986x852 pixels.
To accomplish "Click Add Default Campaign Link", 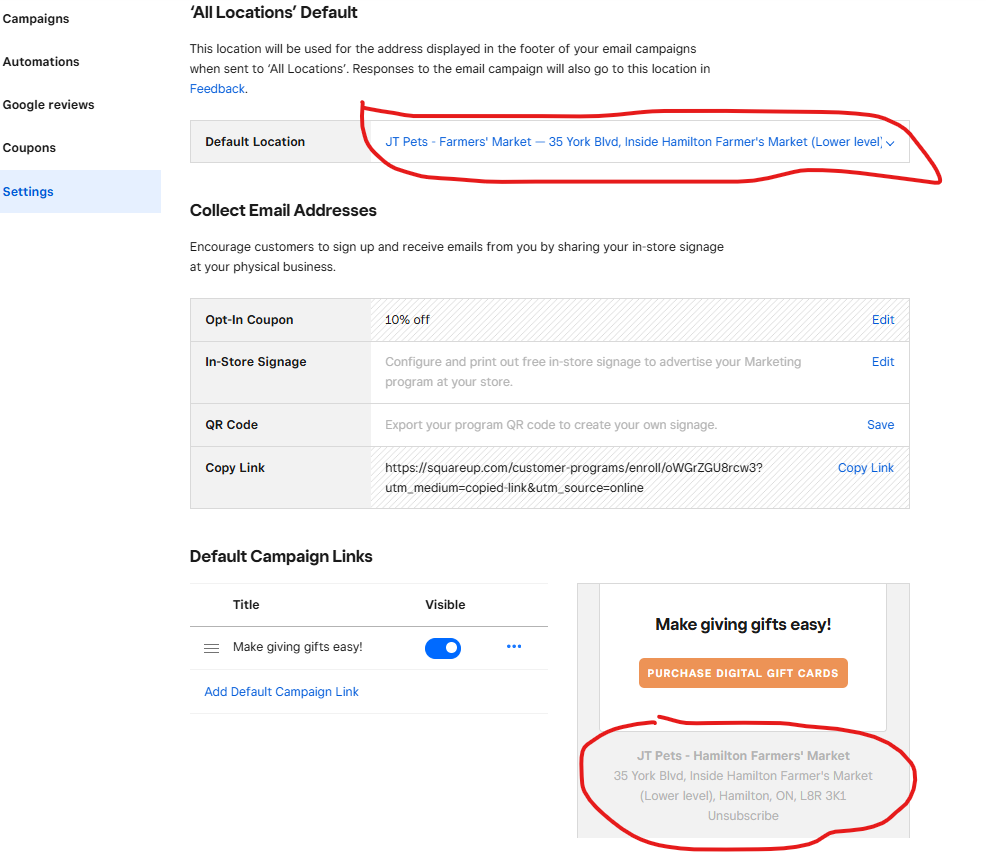I will point(281,692).
